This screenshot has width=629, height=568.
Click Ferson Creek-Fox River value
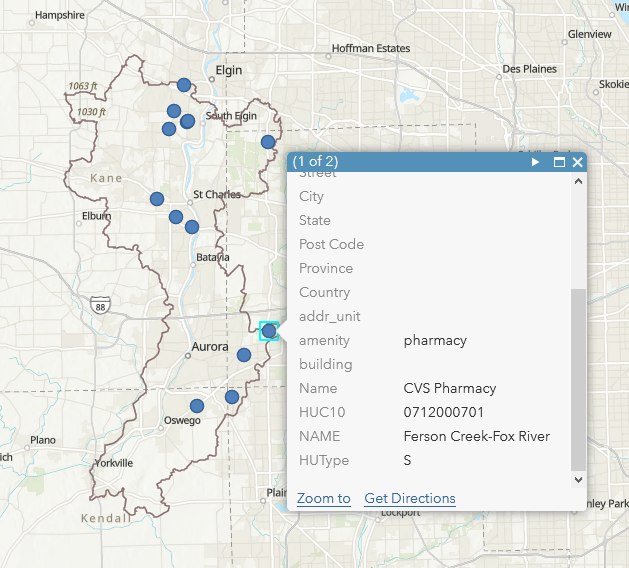tap(477, 436)
